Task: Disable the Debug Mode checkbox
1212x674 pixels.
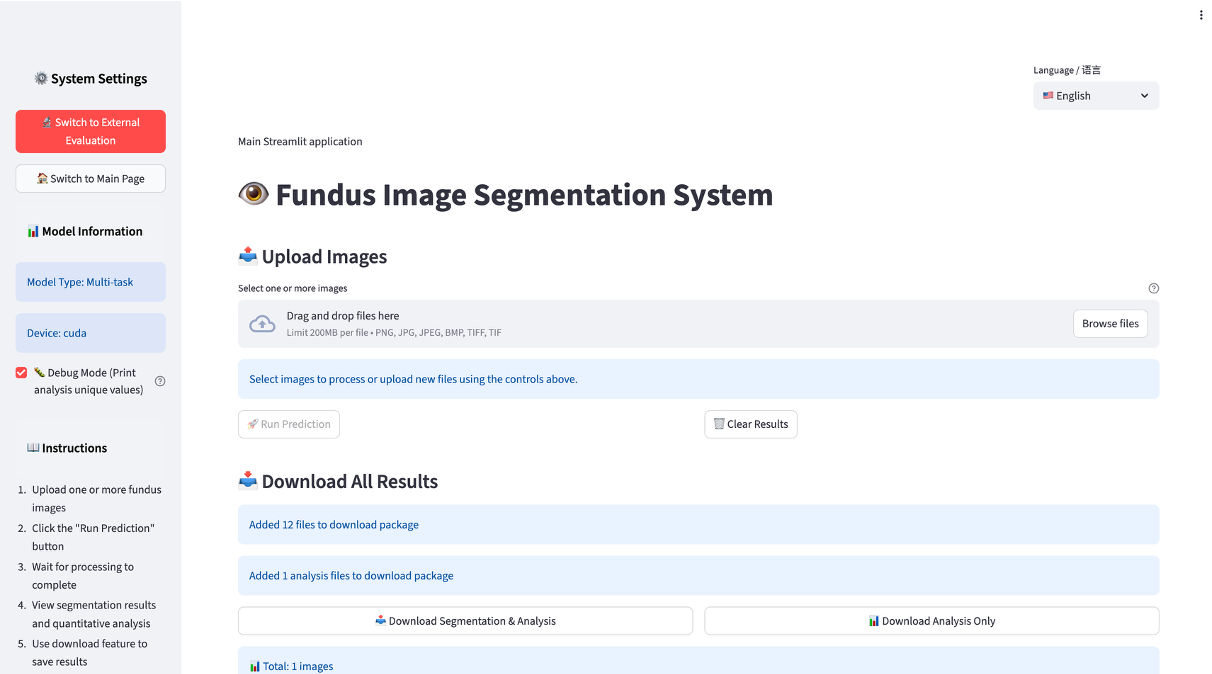Action: click(22, 373)
